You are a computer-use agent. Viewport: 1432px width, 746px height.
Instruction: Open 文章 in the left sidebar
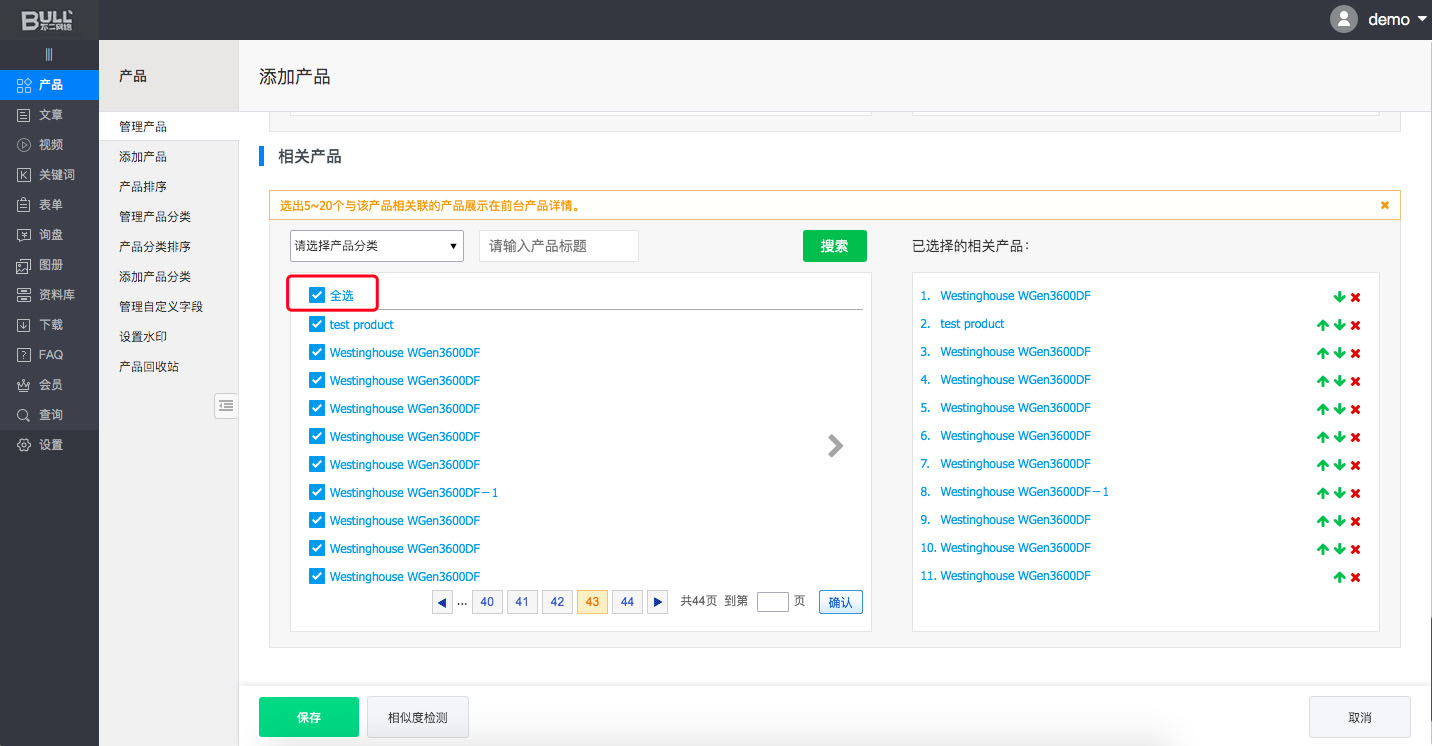click(x=50, y=115)
